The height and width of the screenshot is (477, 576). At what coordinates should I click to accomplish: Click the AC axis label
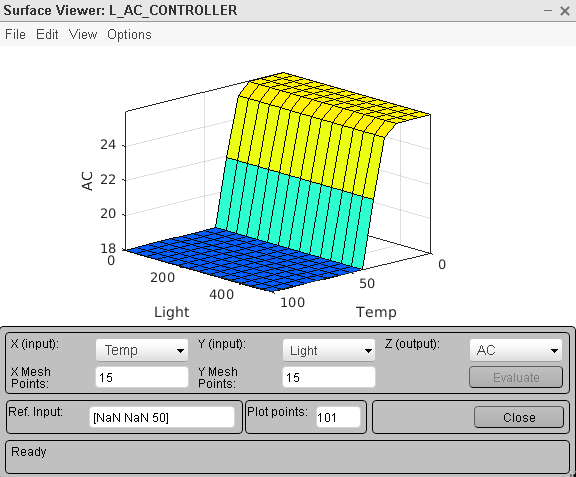coord(87,181)
